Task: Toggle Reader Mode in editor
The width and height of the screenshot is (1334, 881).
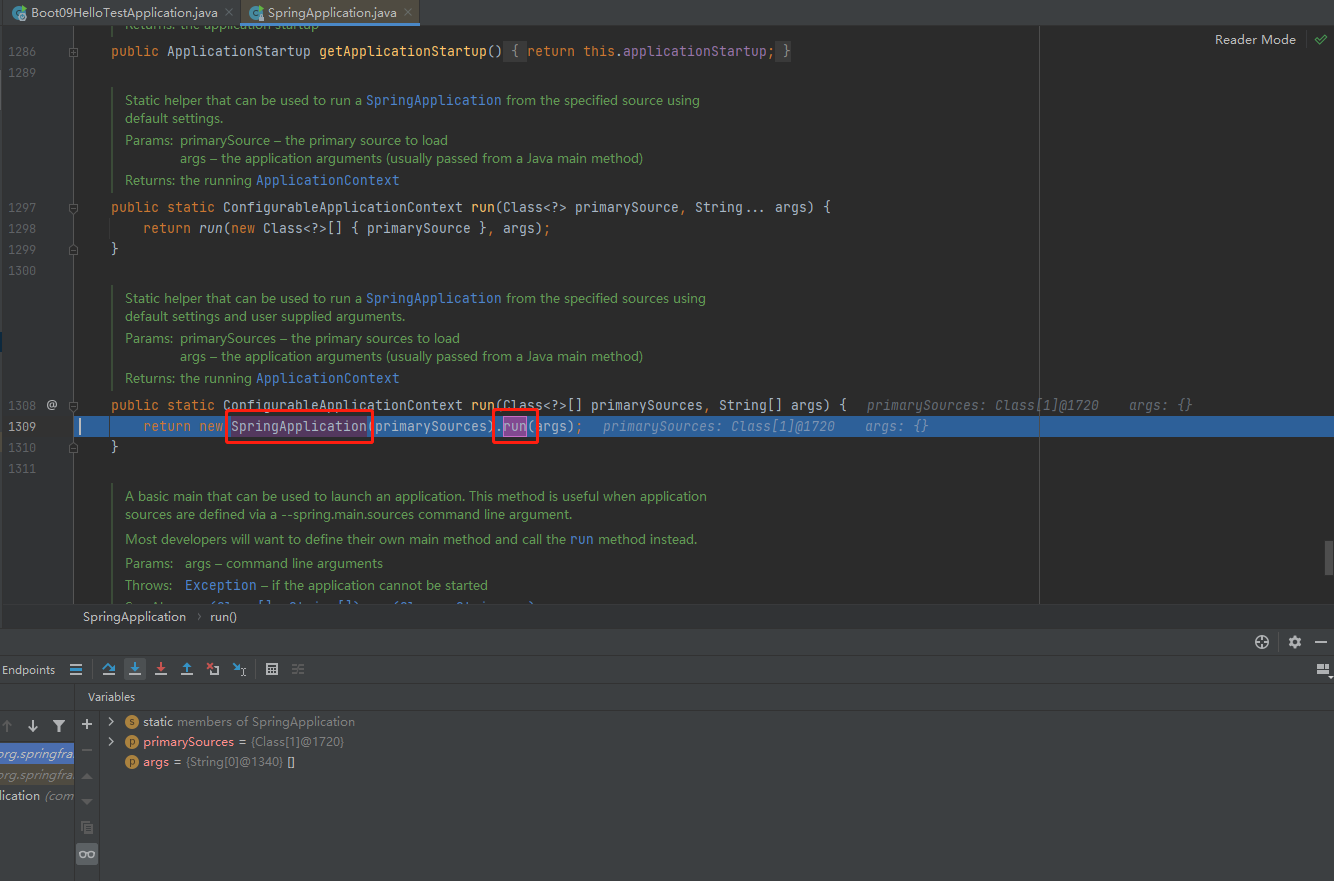Action: 1255,40
